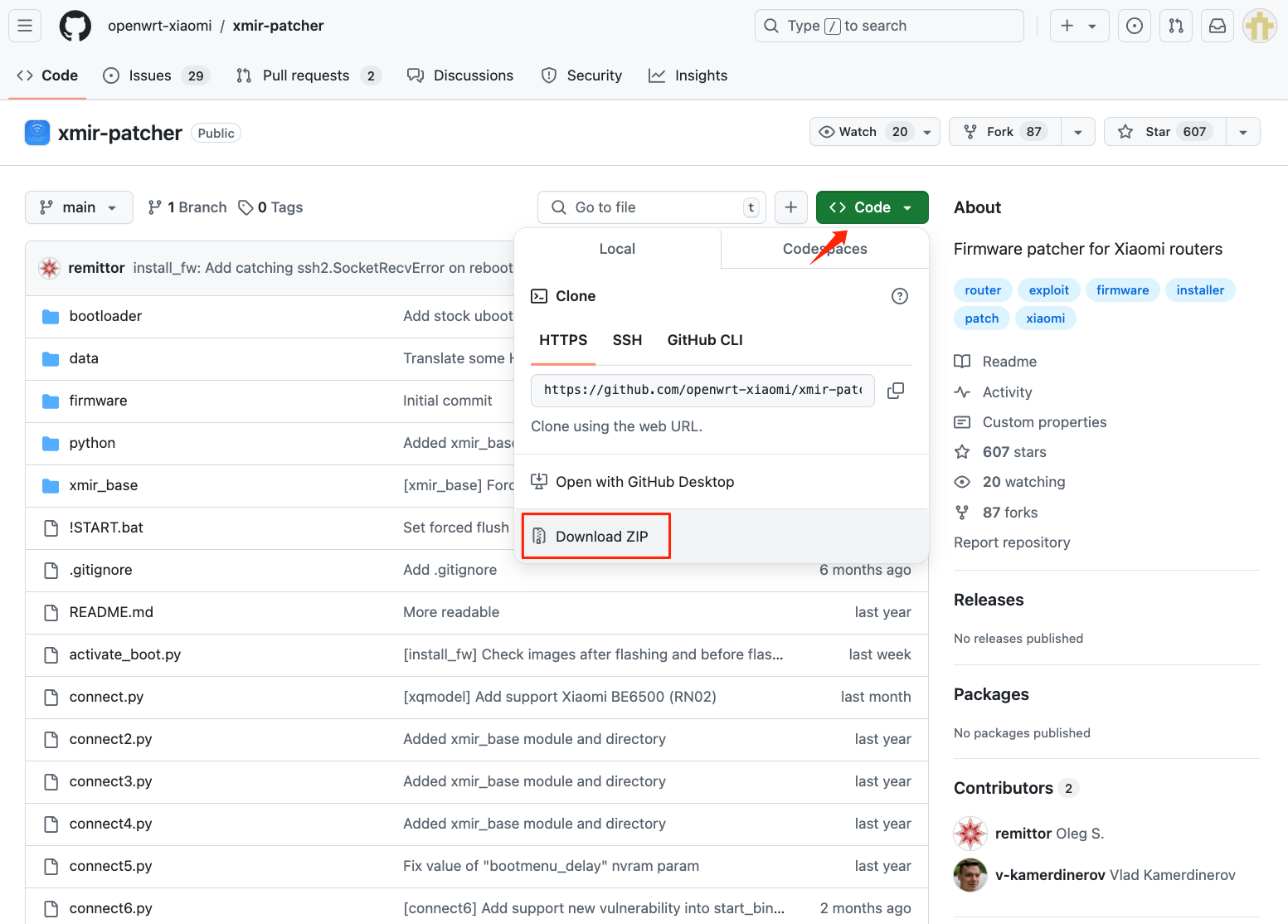
Task: Open the main branch selector dropdown
Action: click(79, 207)
